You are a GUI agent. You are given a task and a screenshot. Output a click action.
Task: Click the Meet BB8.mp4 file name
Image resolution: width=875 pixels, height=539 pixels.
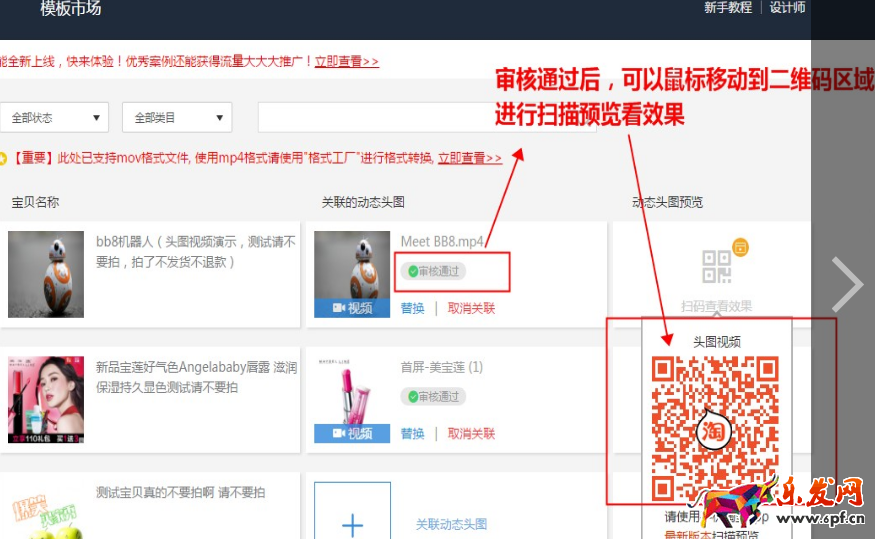pos(442,242)
